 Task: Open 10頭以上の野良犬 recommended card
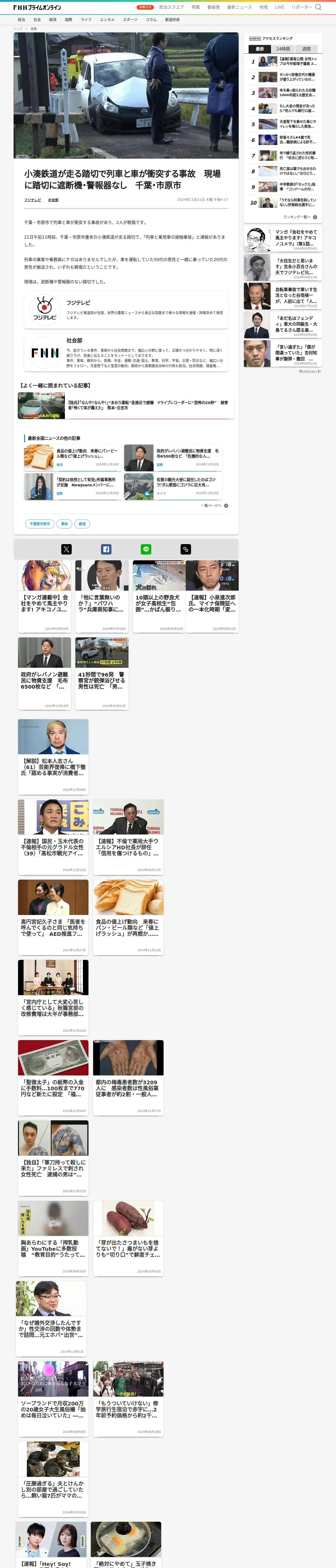[x=159, y=597]
